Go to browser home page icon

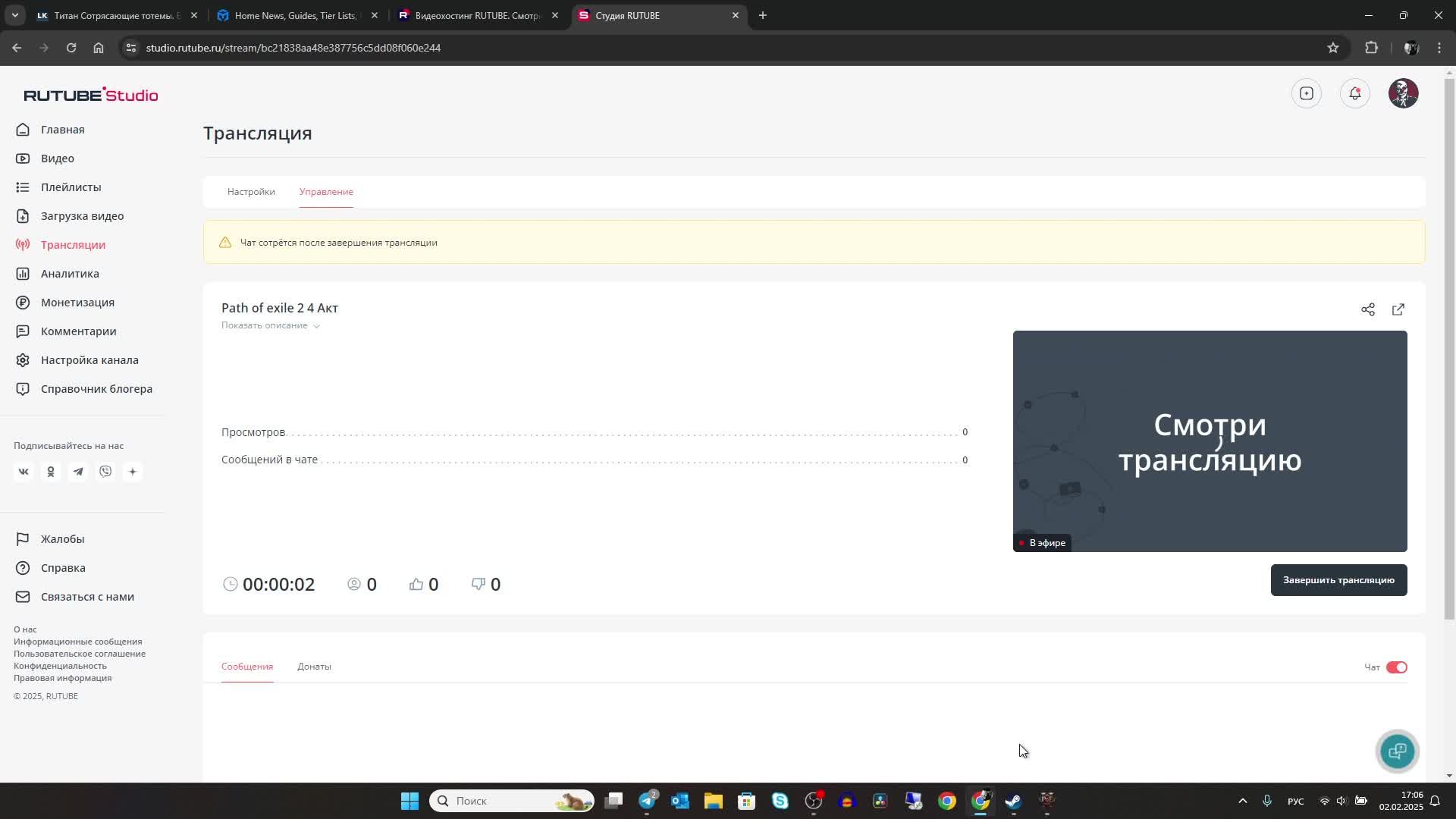[x=99, y=48]
